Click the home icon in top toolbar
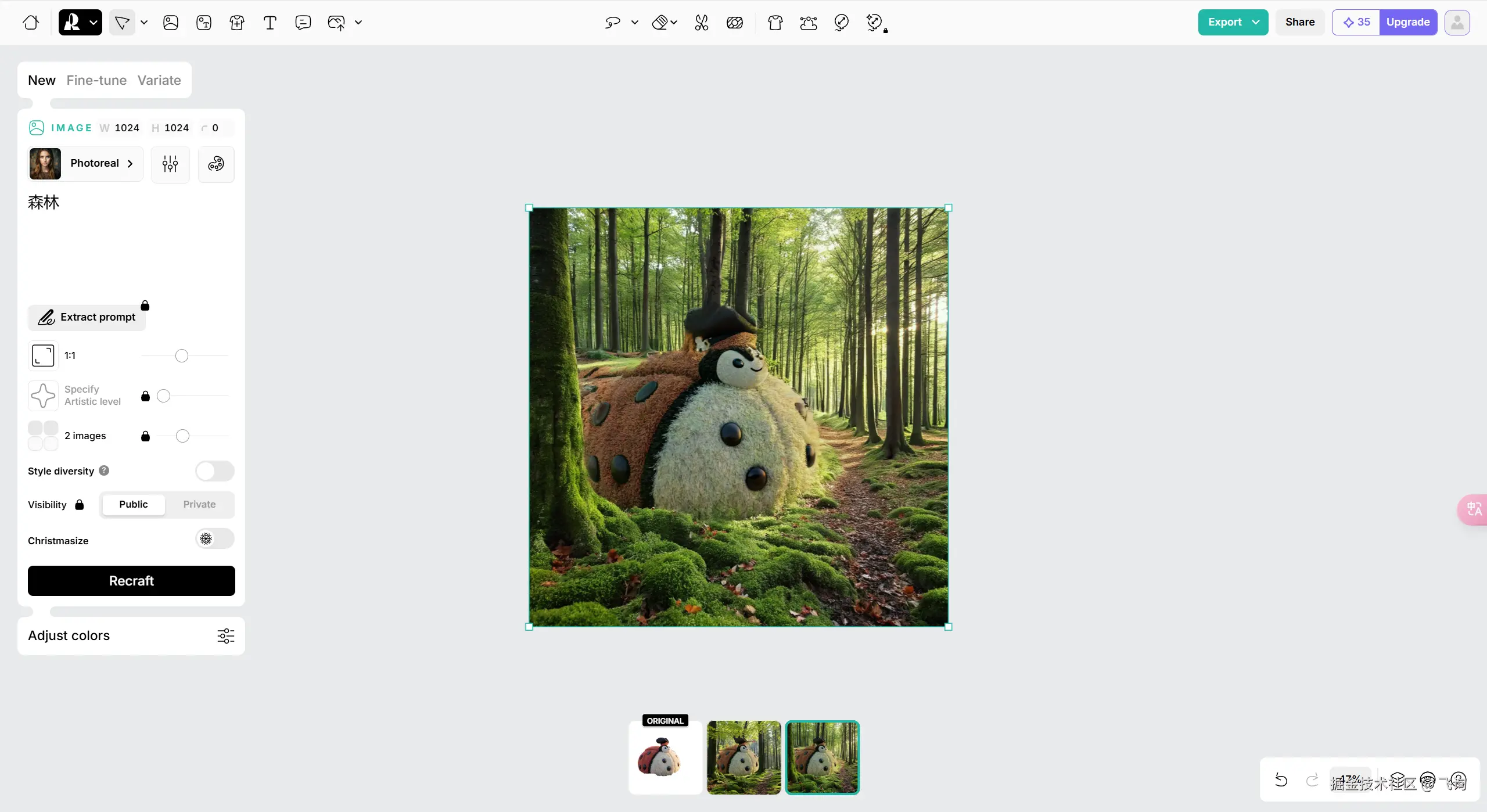Image resolution: width=1487 pixels, height=812 pixels. (31, 22)
